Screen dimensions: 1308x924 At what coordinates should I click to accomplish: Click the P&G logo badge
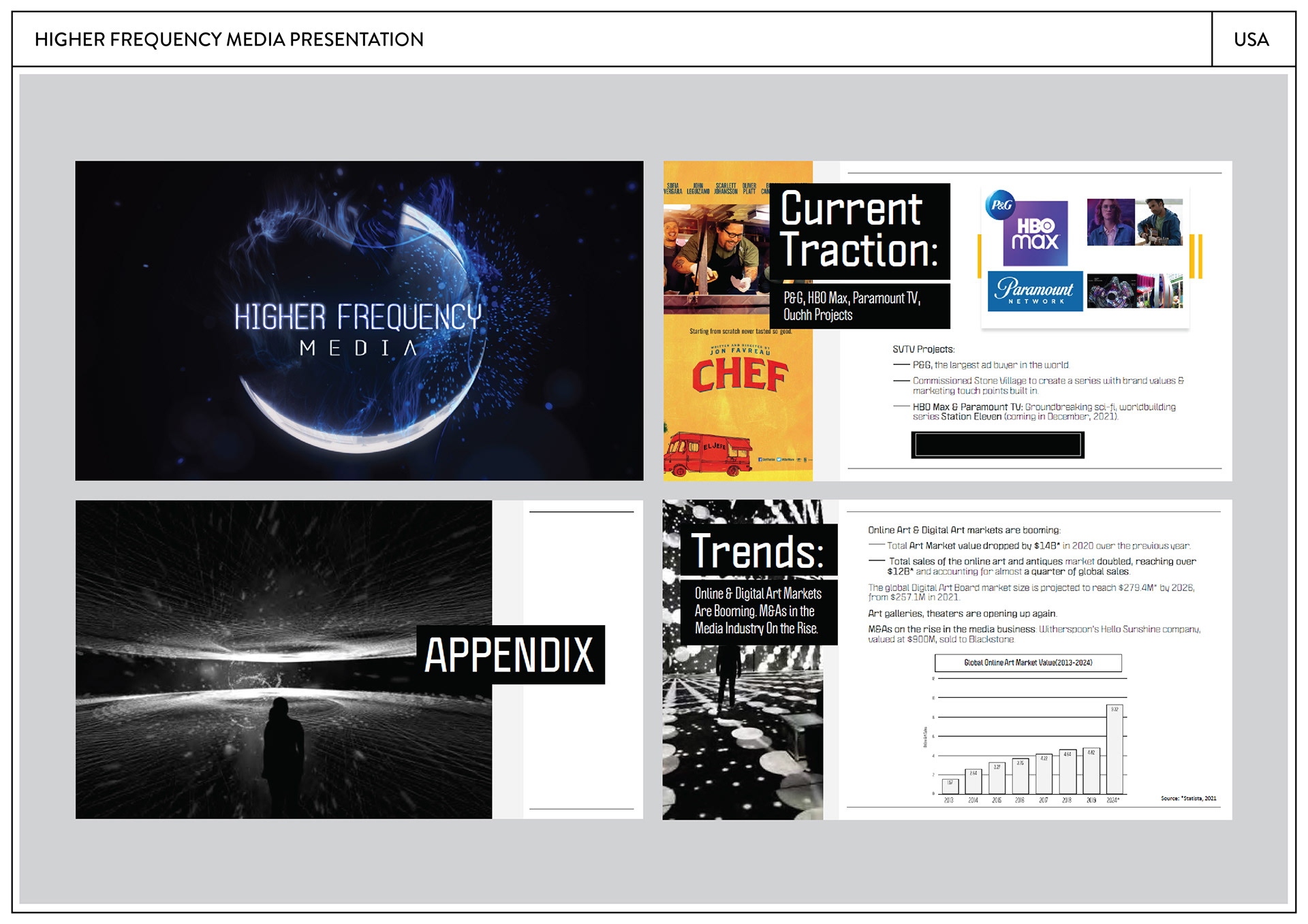point(1000,204)
